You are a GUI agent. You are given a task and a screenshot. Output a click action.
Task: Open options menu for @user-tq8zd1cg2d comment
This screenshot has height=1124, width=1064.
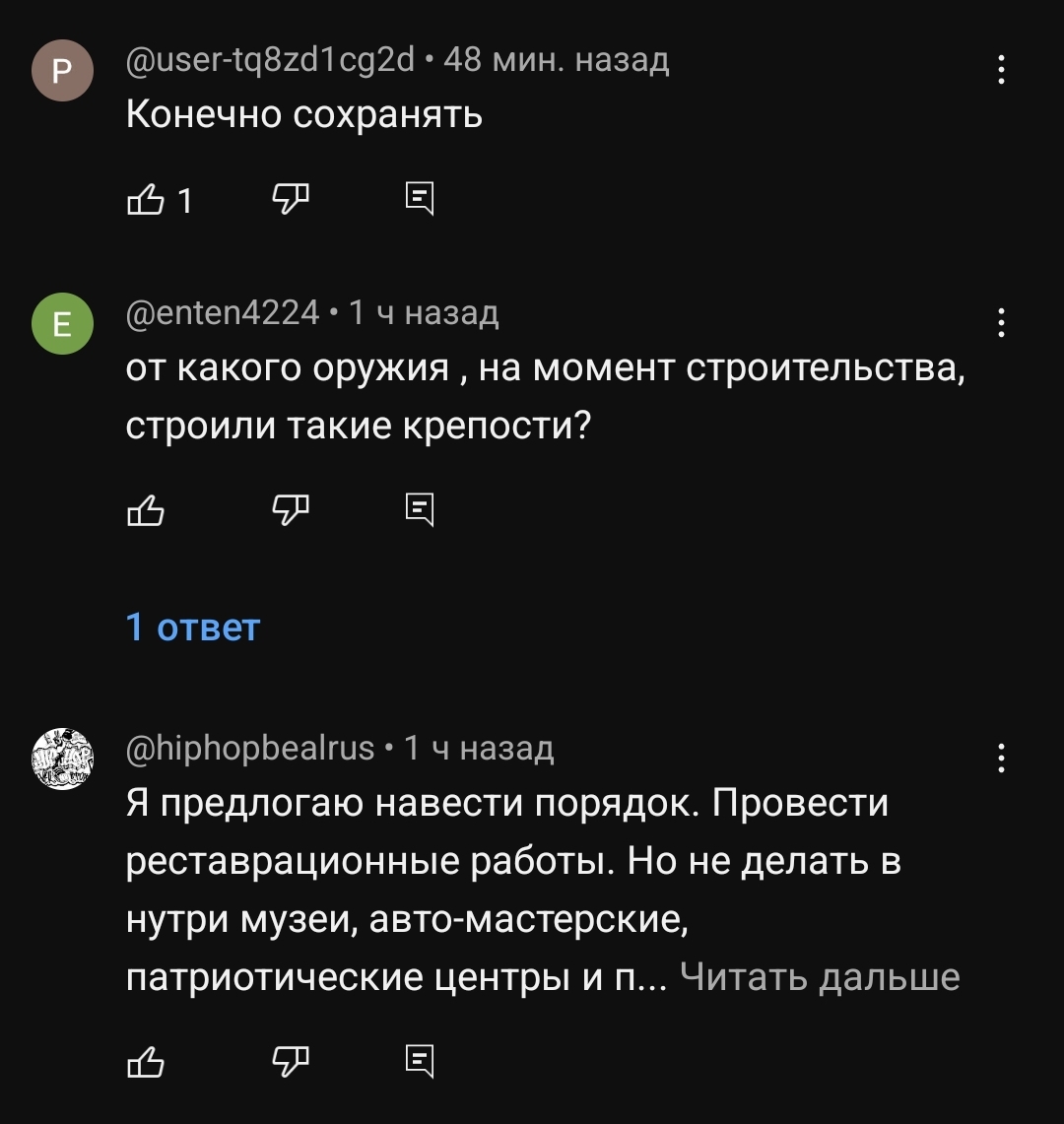click(1001, 70)
